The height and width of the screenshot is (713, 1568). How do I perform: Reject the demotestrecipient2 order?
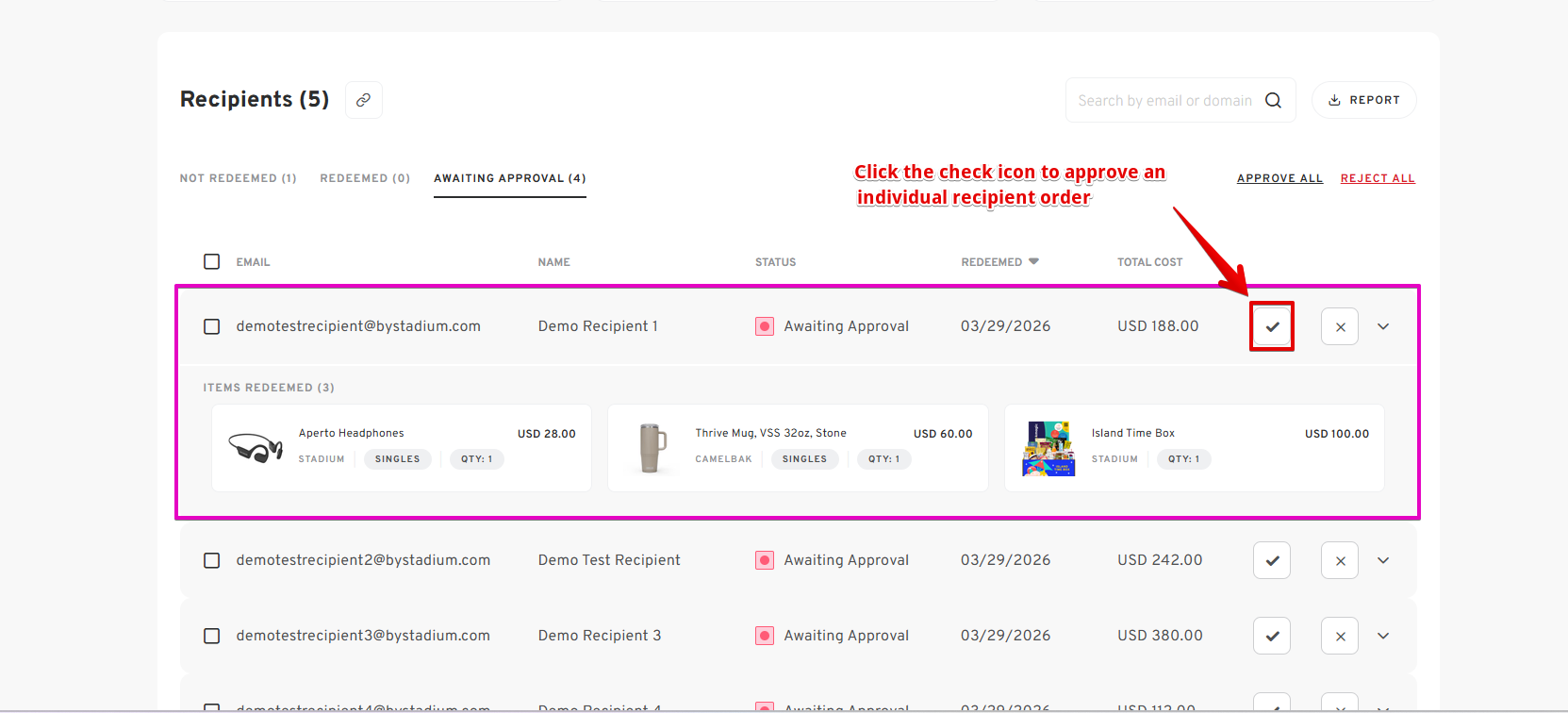pos(1340,560)
